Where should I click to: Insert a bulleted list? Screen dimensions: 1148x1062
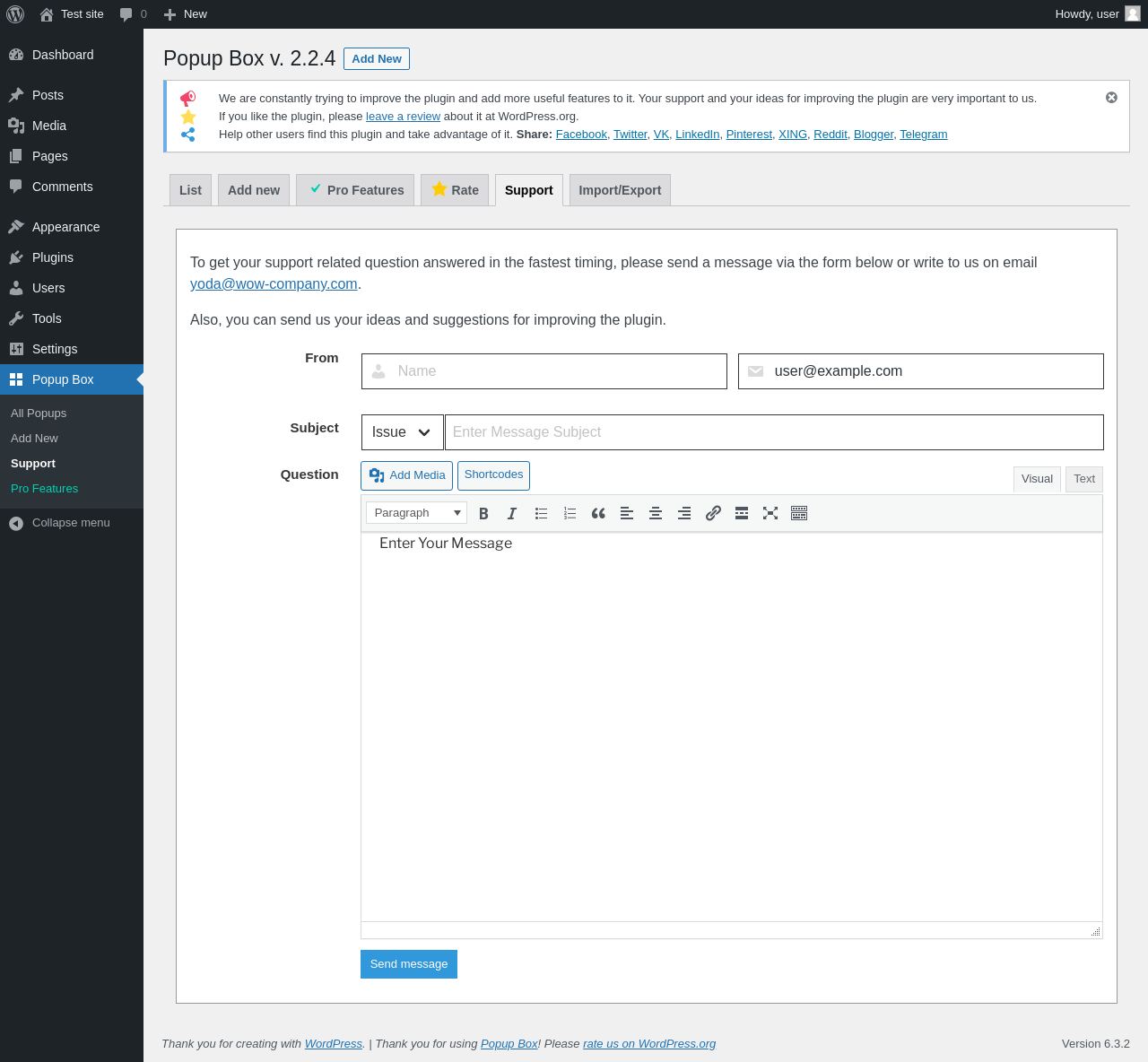click(541, 513)
